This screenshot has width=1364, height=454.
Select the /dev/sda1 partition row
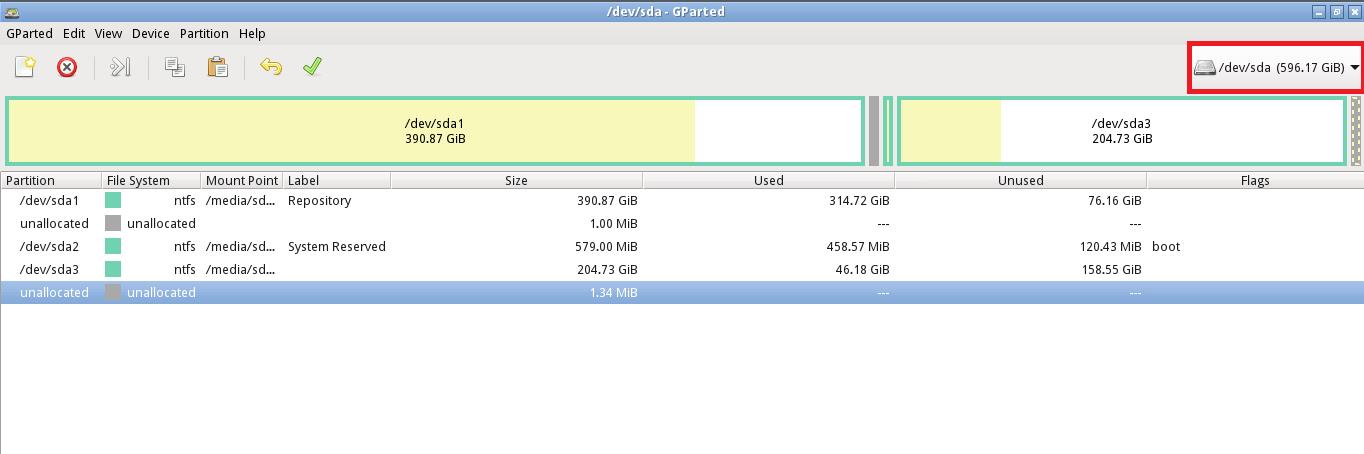click(682, 200)
